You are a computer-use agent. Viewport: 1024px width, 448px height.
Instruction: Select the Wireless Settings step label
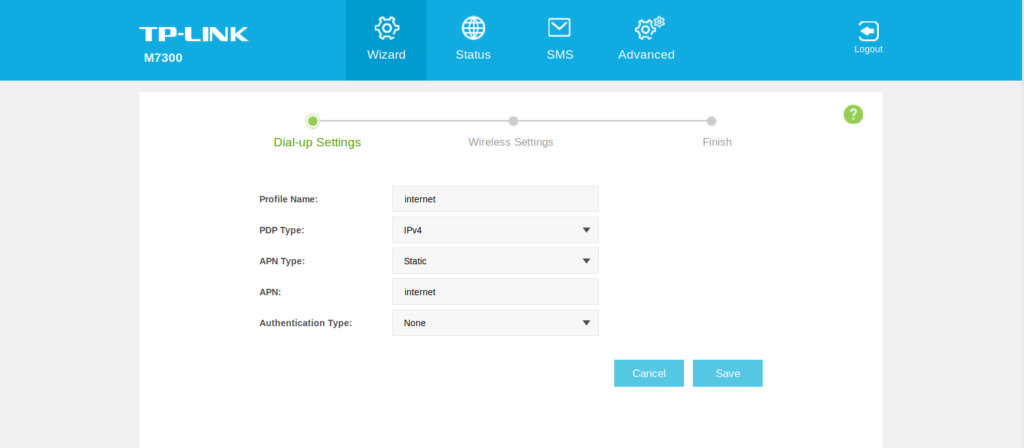coord(511,142)
